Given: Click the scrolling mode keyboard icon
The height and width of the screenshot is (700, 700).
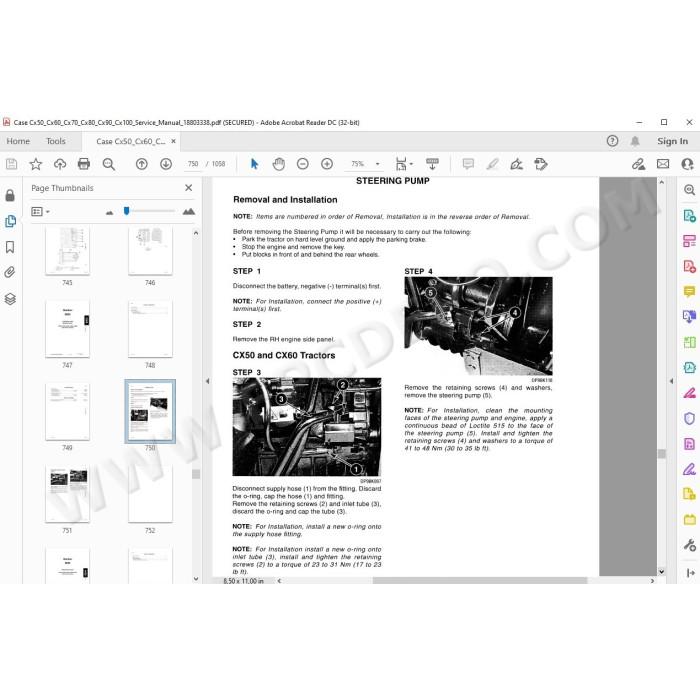Looking at the screenshot, I should (432, 164).
